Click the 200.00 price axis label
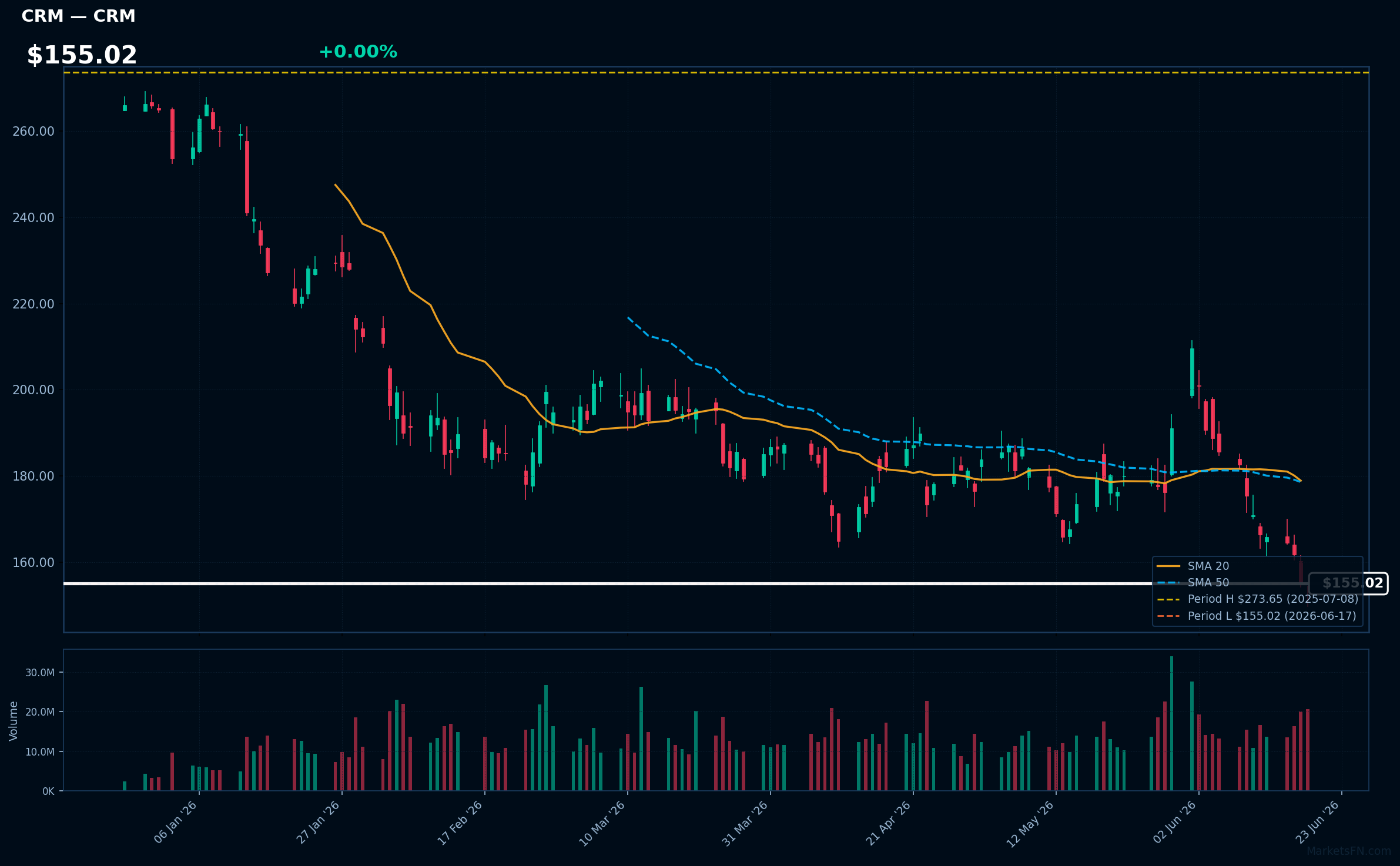 pyautogui.click(x=34, y=390)
